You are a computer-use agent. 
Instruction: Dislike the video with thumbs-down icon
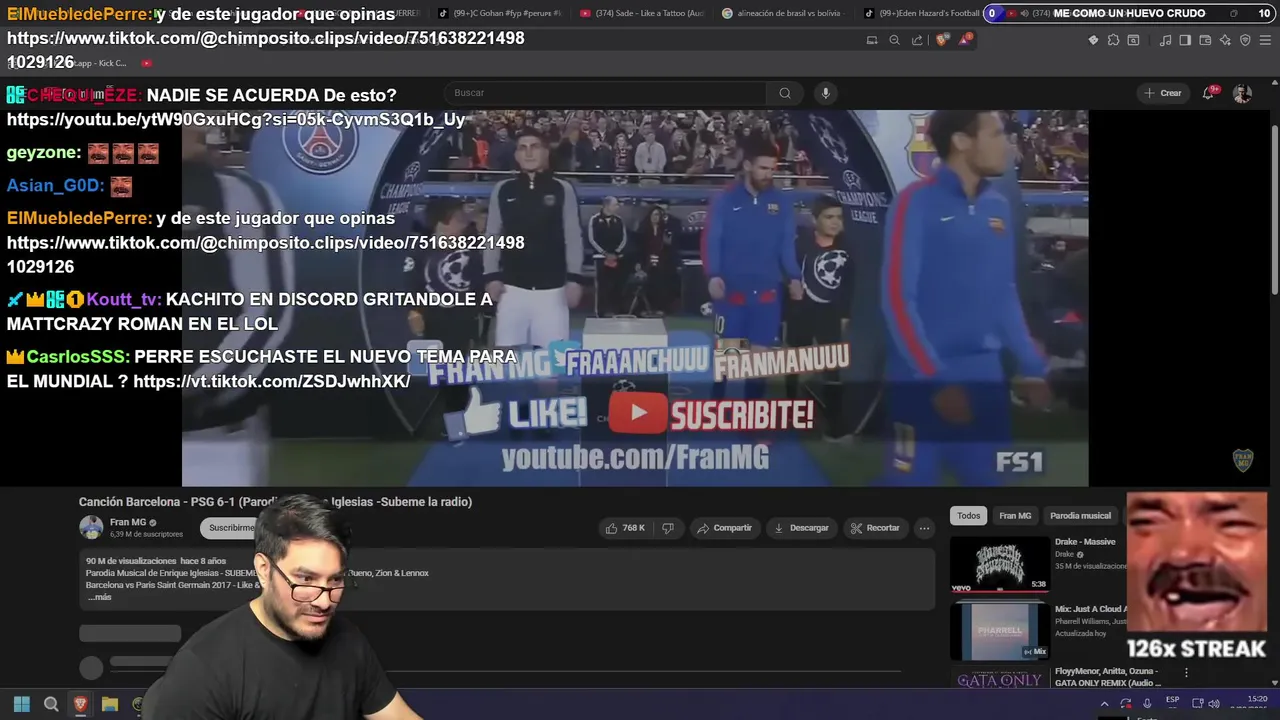point(668,528)
